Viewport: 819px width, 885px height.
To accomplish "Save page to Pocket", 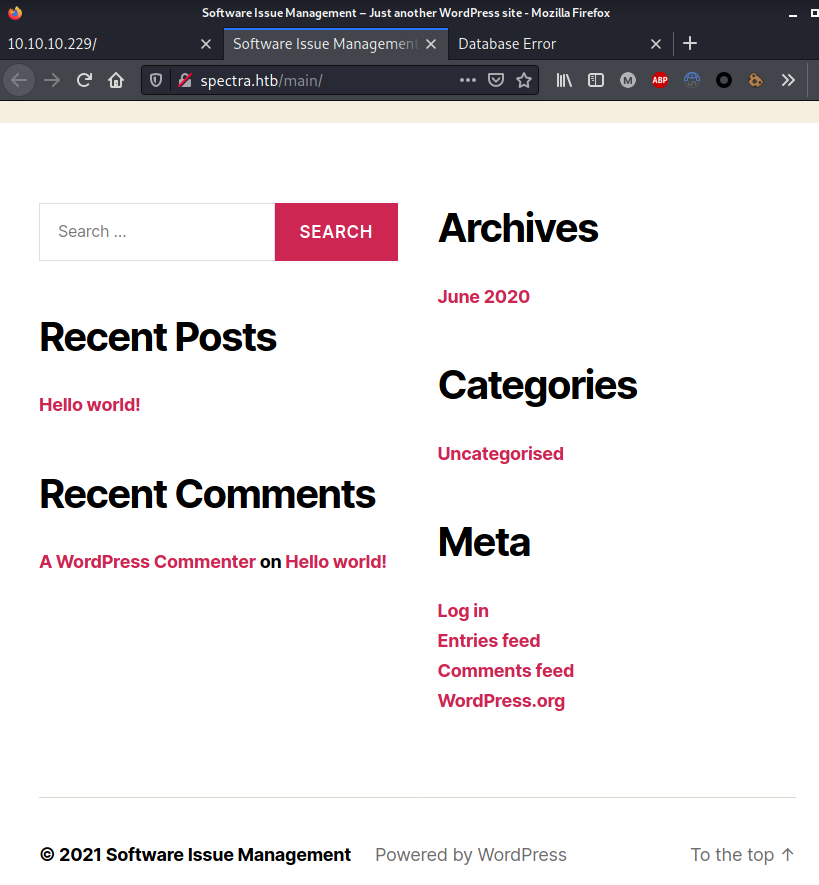I will coord(496,80).
